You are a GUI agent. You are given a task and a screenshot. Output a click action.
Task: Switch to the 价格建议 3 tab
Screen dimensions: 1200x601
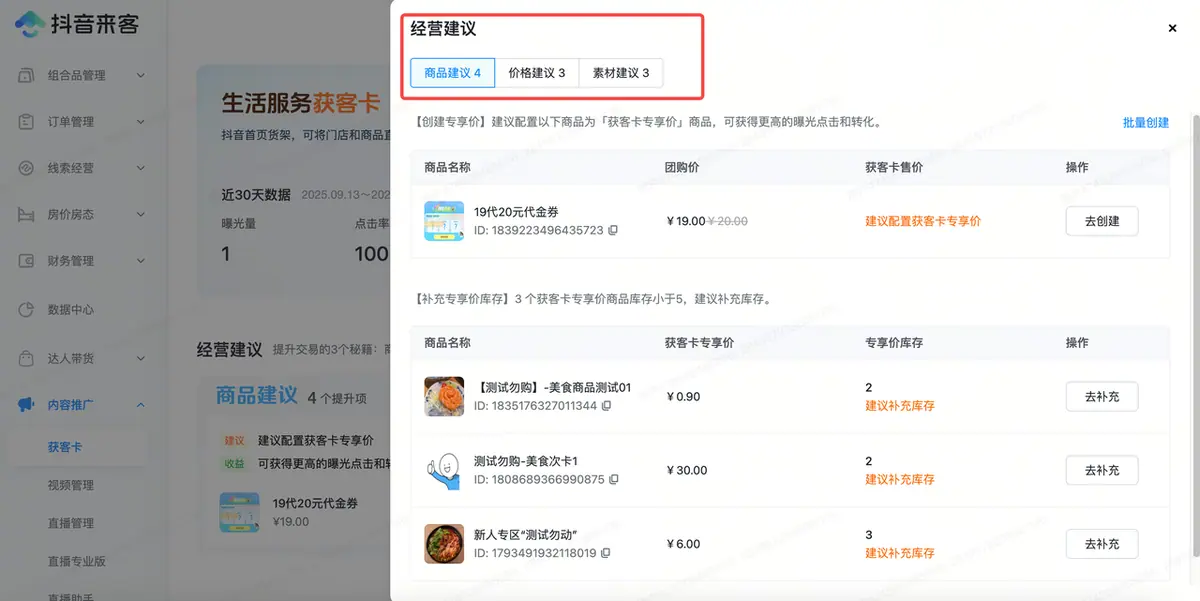pos(537,73)
